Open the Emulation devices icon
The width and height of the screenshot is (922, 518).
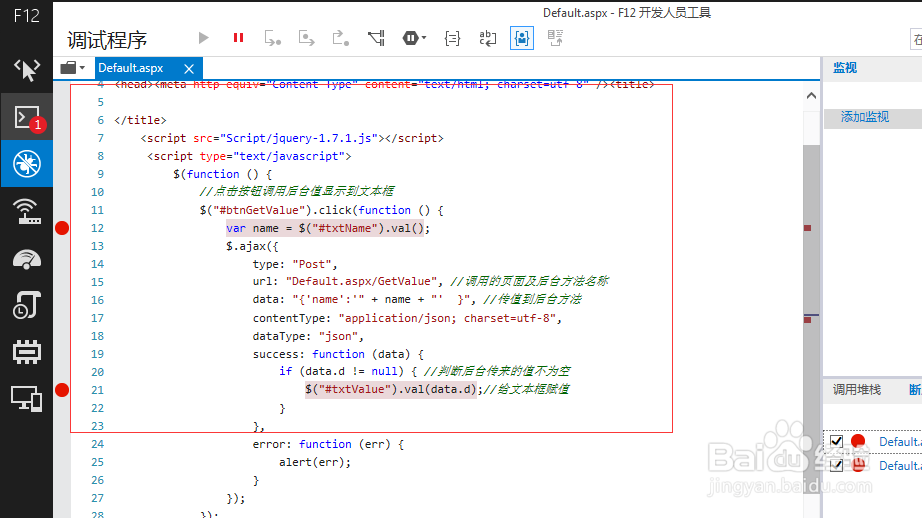click(26, 399)
